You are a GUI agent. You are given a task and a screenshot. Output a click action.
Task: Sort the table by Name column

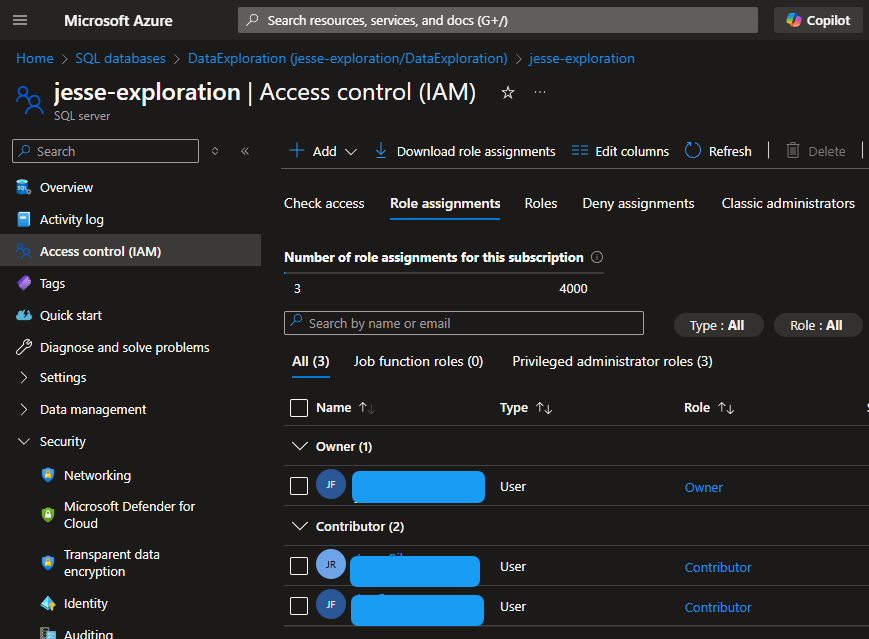[x=346, y=408]
